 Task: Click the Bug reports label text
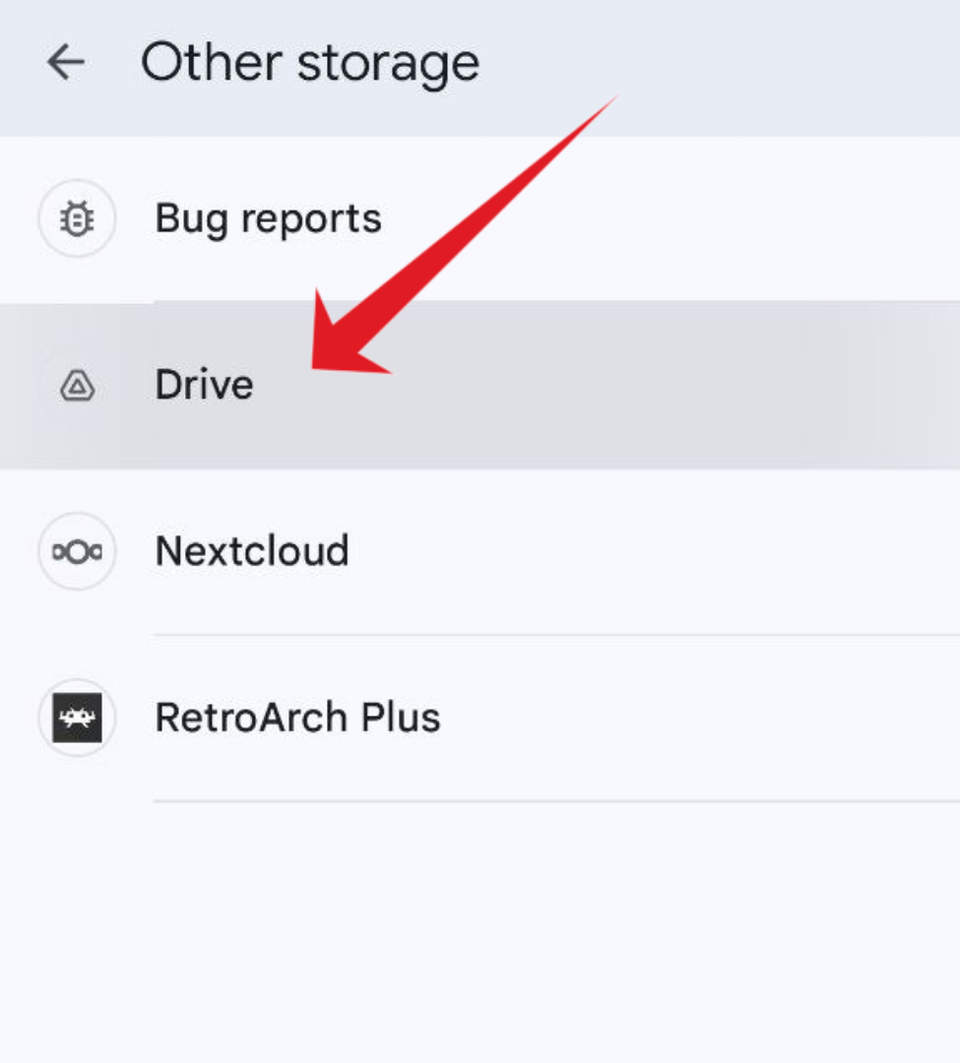point(268,218)
